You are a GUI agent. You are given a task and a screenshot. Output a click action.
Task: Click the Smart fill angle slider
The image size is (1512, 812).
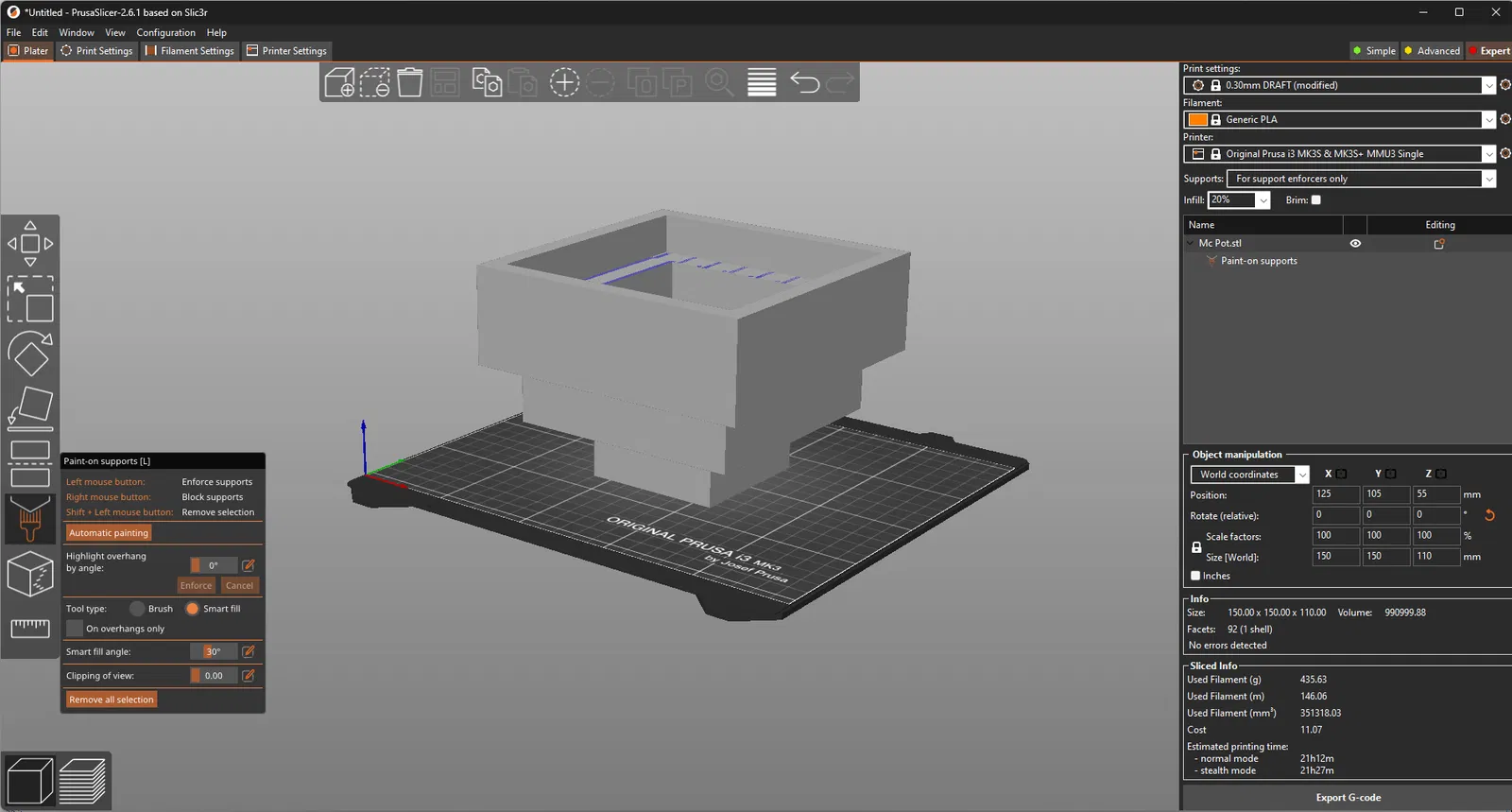[x=215, y=651]
